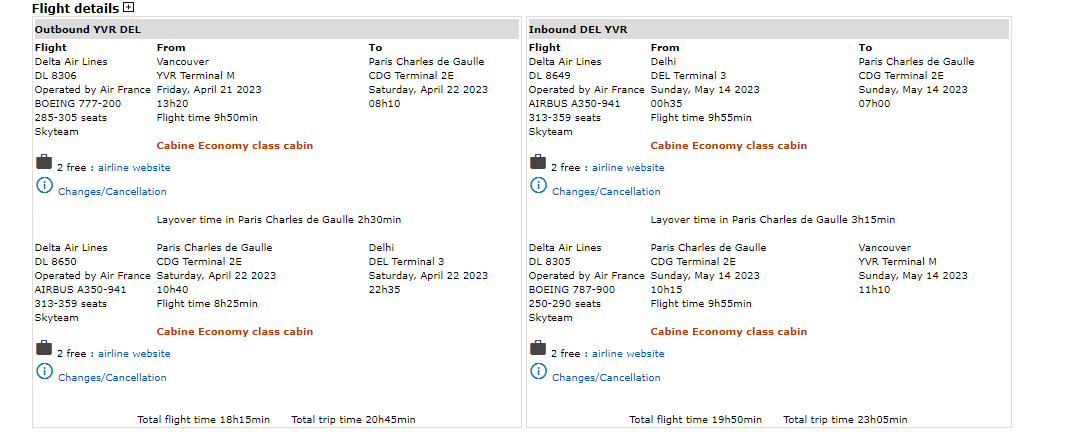The image size is (1075, 438).
Task: View Changes/Cancellation for Paris to Vancouver flight
Action: click(606, 378)
